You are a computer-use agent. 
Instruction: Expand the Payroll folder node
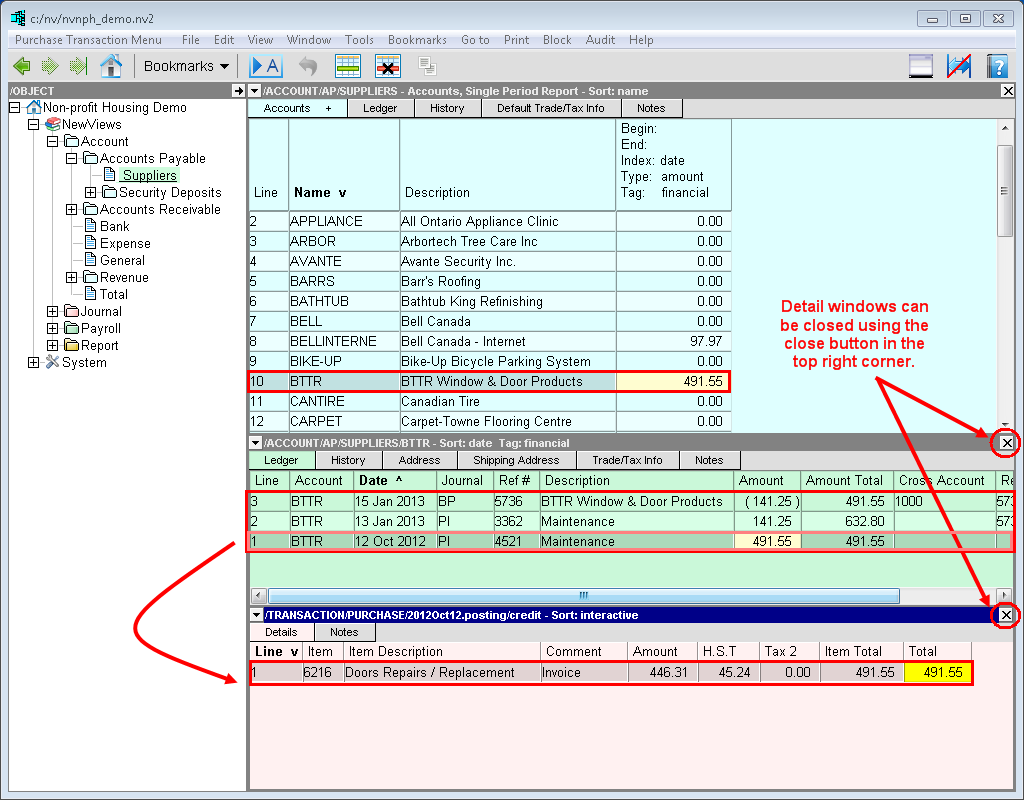click(53, 329)
